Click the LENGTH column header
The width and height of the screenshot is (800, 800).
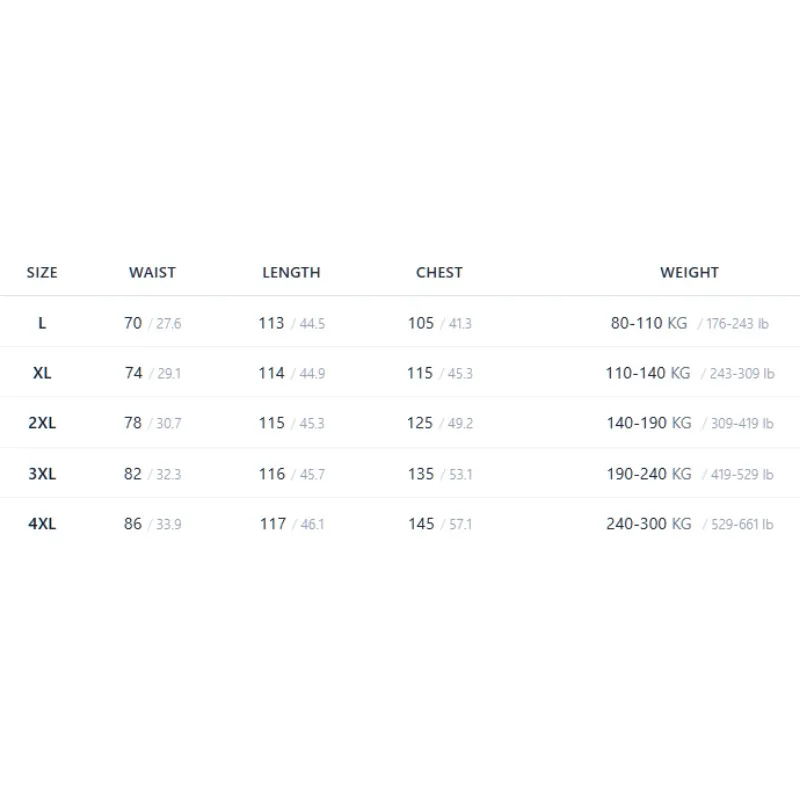click(x=291, y=272)
